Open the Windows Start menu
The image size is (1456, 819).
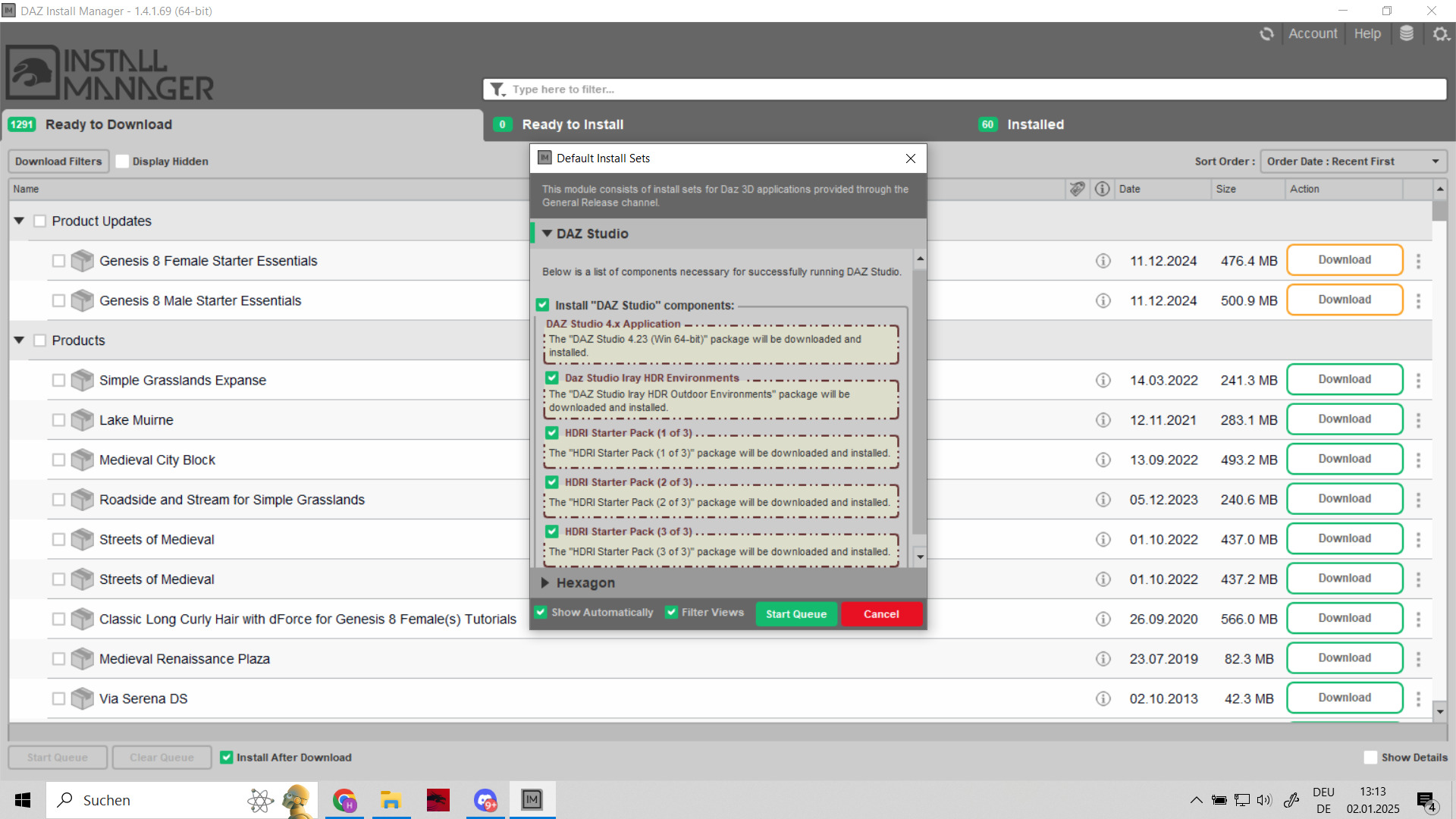tap(23, 800)
